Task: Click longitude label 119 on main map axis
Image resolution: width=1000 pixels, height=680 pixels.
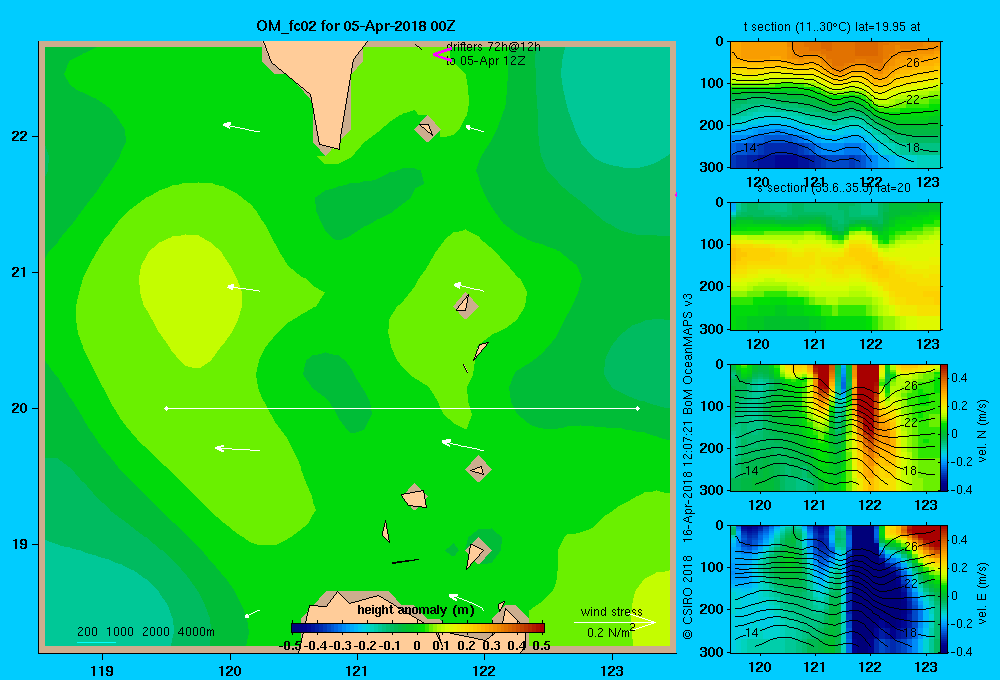Action: [102, 670]
